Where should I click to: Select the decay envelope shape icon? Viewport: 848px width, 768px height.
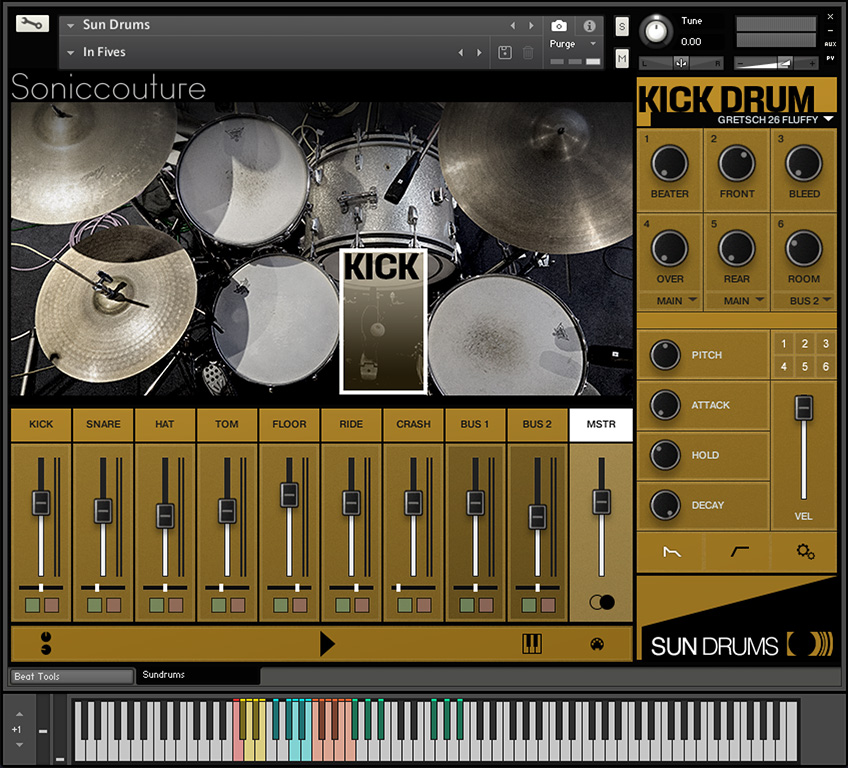[670, 551]
